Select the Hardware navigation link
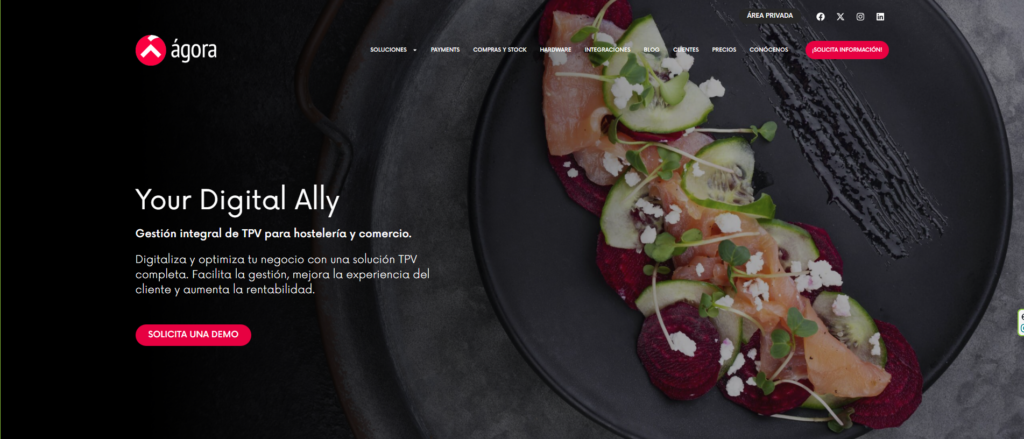 coord(555,50)
